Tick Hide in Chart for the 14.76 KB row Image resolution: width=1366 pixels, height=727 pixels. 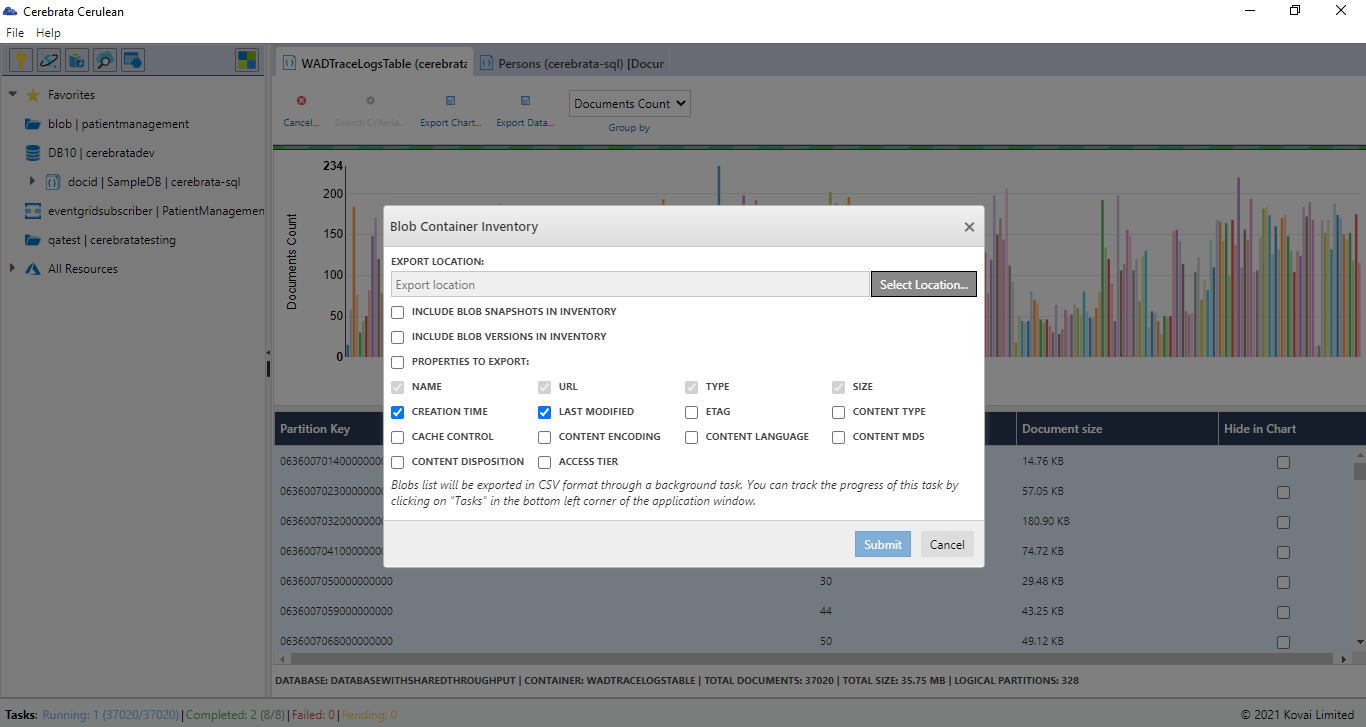[1283, 462]
